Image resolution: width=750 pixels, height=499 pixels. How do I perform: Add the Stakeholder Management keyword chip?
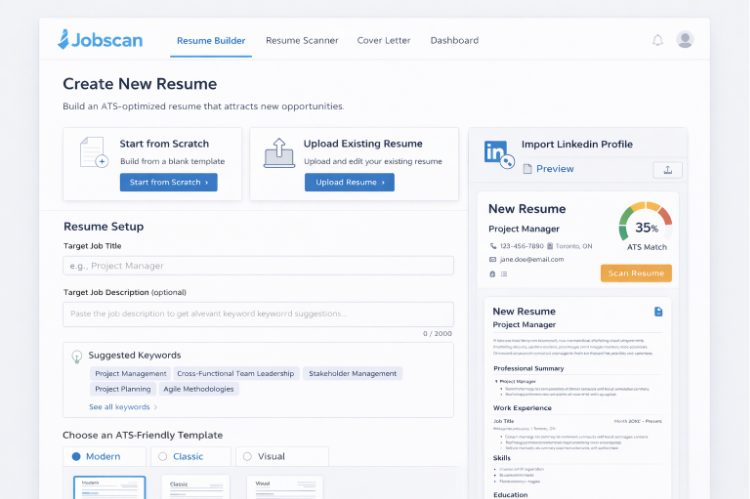353,373
